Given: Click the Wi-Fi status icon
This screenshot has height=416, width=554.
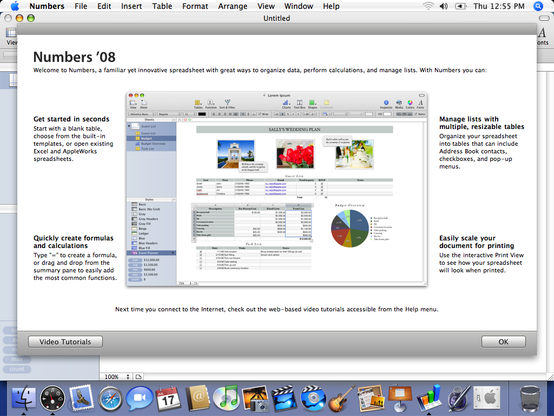Looking at the screenshot, I should coord(428,6).
